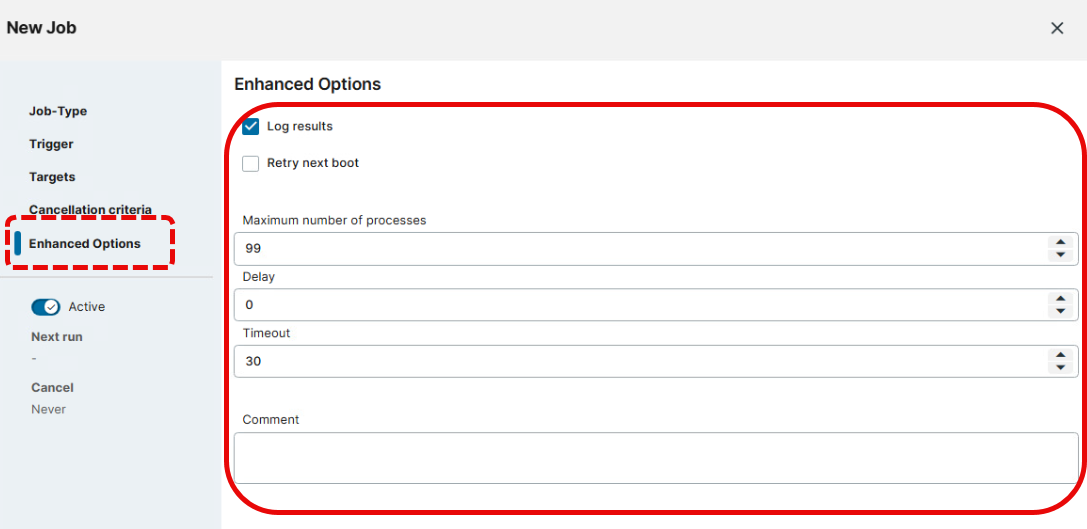Increase Maximum number of processes value
Screen dimensions: 1087x529
(1060, 242)
